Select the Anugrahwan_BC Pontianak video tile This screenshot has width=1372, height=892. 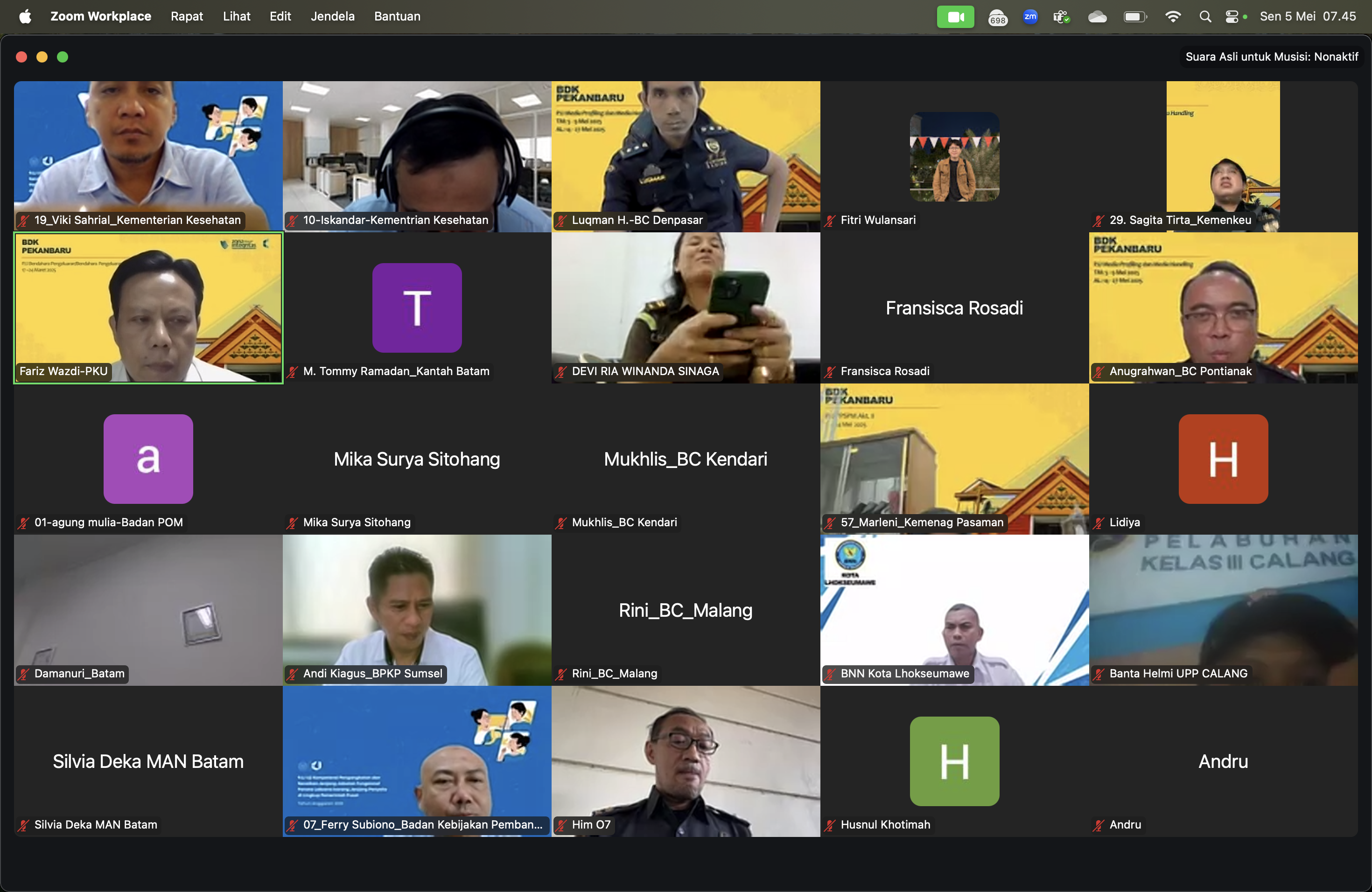click(x=1223, y=308)
